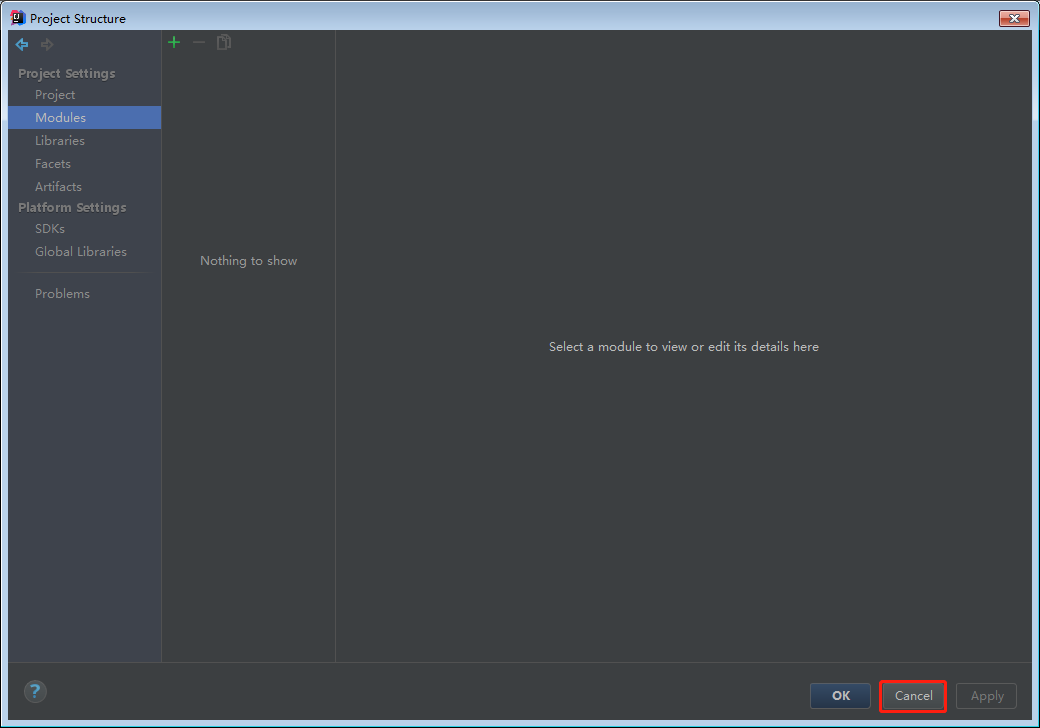The image size is (1040, 728).
Task: Click the empty 'Nothing to show' module list
Action: pos(248,261)
